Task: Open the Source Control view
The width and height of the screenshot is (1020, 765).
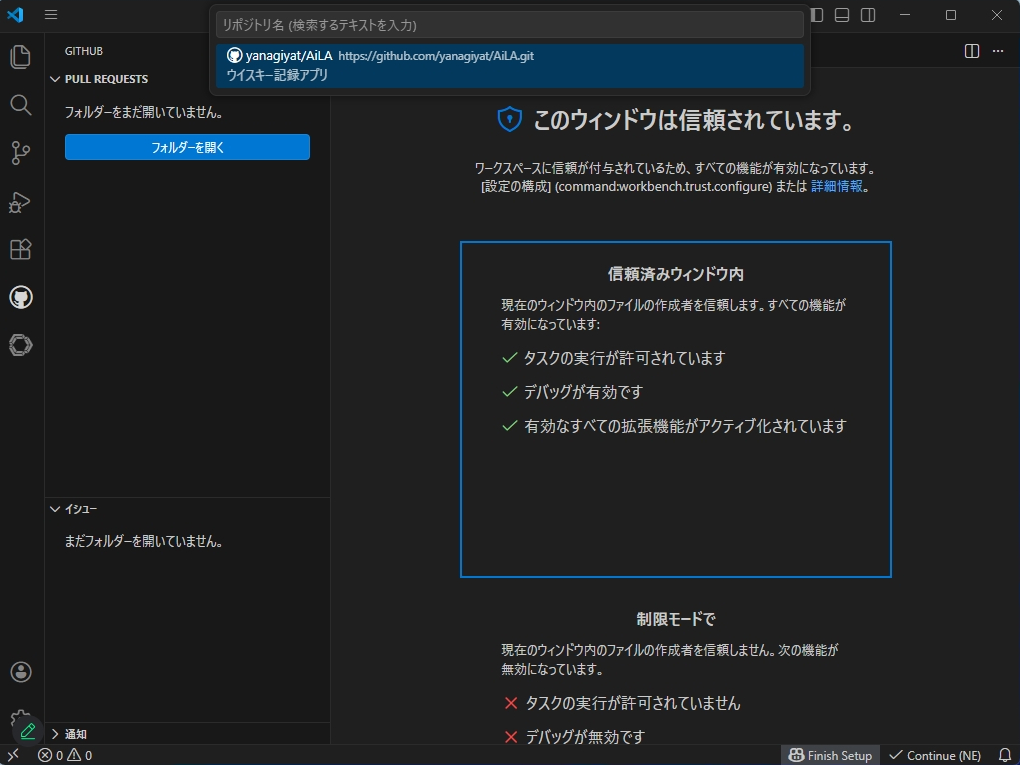Action: tap(20, 152)
